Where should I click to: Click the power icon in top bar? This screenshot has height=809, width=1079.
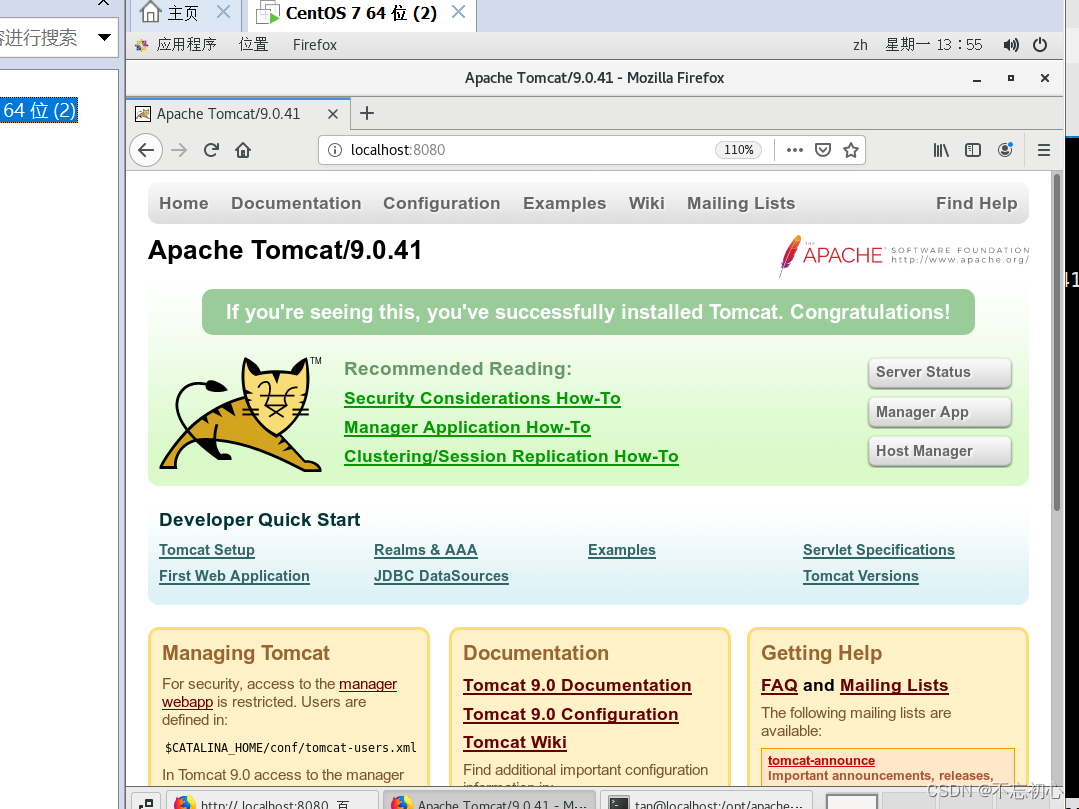coord(1041,44)
